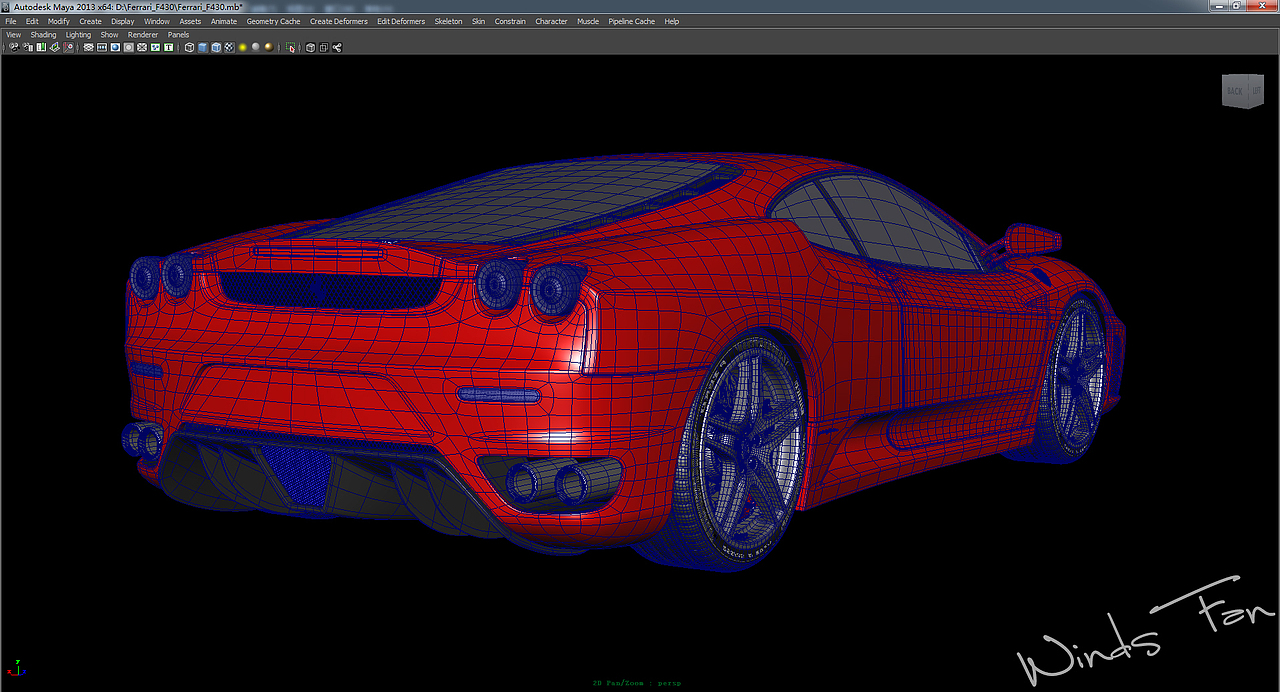Enable the Textured checker icon
1280x692 pixels.
229,47
